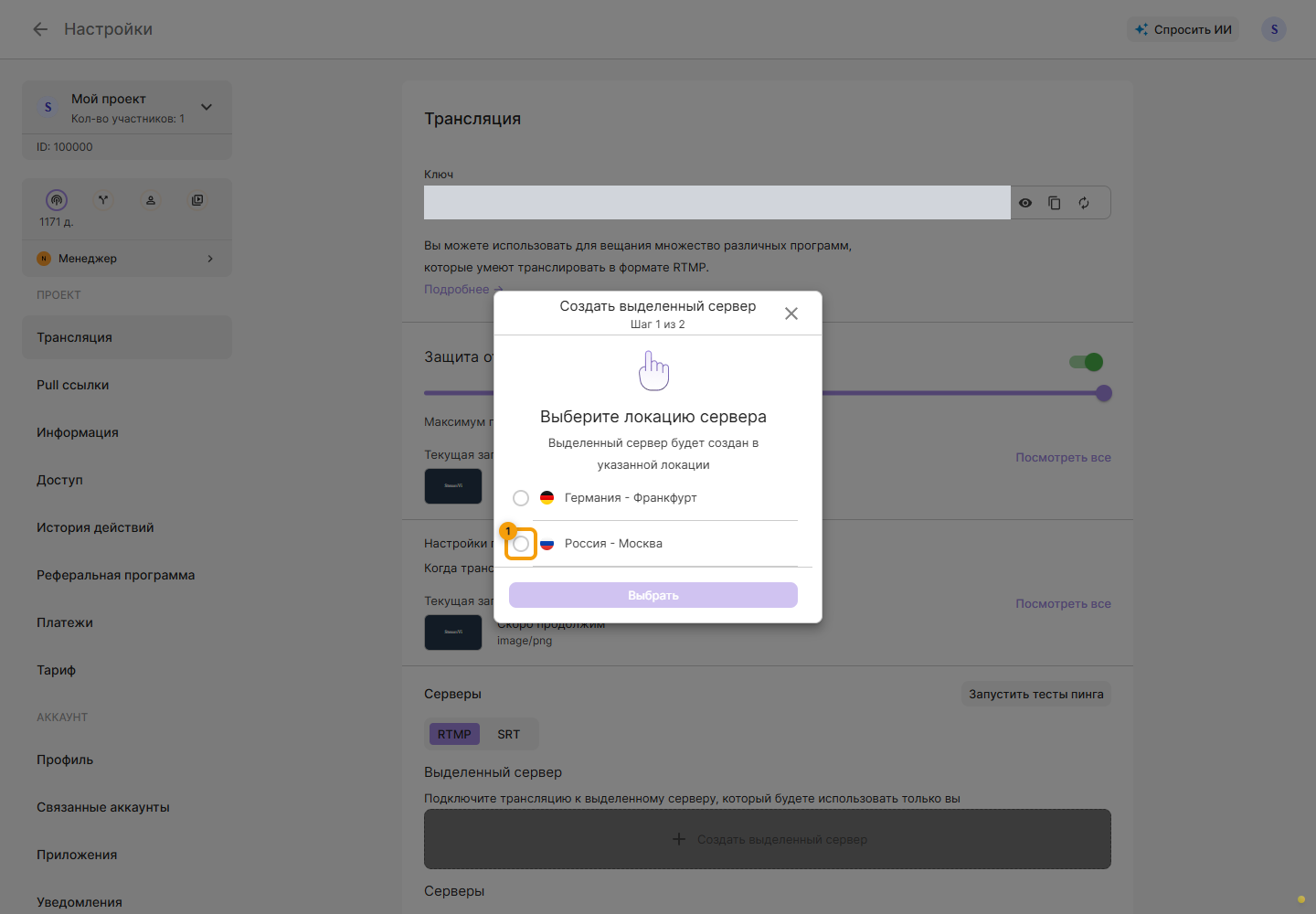Screen dimensions: 1316x914
Task: Toggle the Защита protection switch
Action: [1087, 362]
